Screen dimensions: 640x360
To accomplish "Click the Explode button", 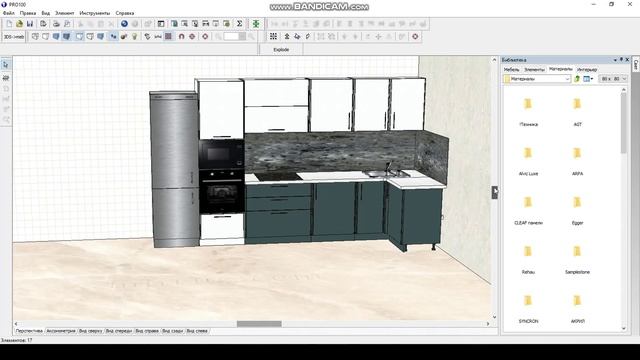I will [281, 50].
